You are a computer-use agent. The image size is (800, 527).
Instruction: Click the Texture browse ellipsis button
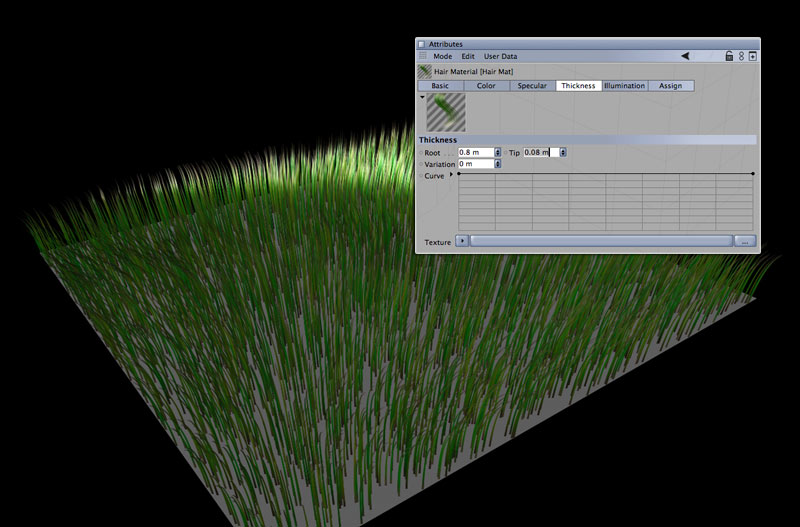click(745, 241)
